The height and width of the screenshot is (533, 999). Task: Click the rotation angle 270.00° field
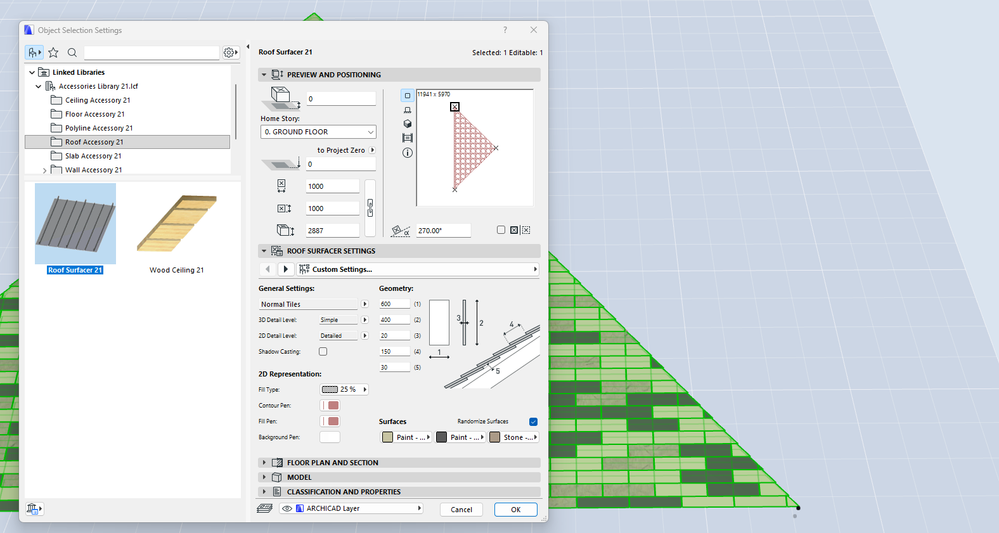coord(443,231)
